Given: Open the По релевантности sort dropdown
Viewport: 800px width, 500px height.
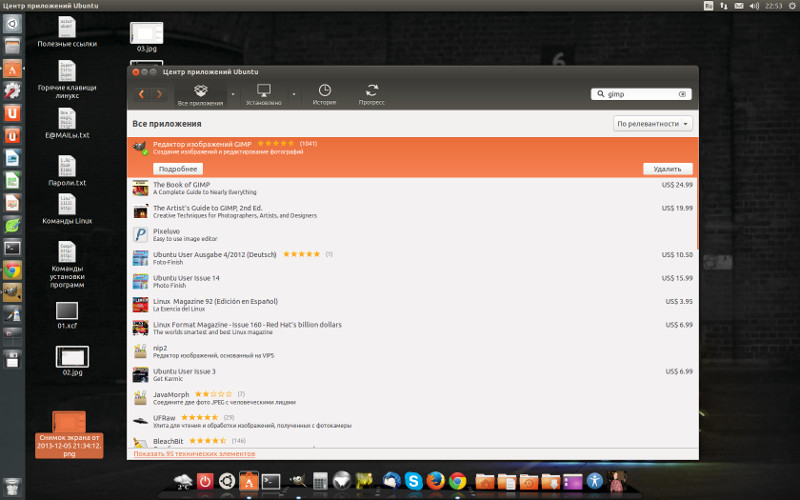Looking at the screenshot, I should tap(653, 124).
